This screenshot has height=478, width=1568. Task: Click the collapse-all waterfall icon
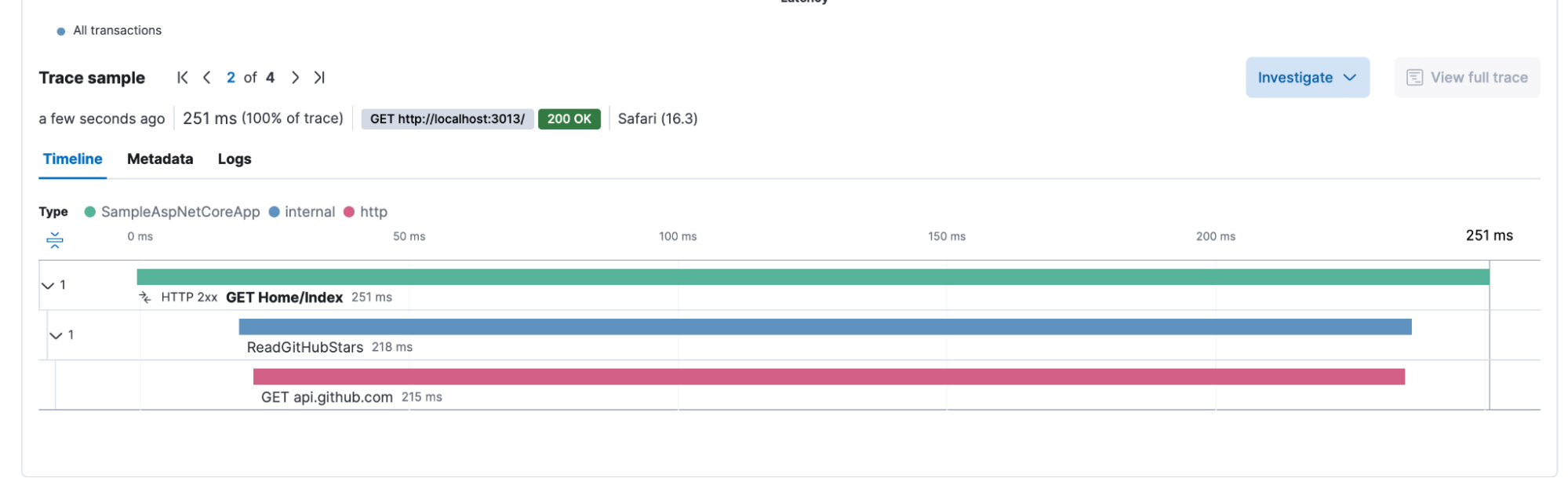[55, 240]
